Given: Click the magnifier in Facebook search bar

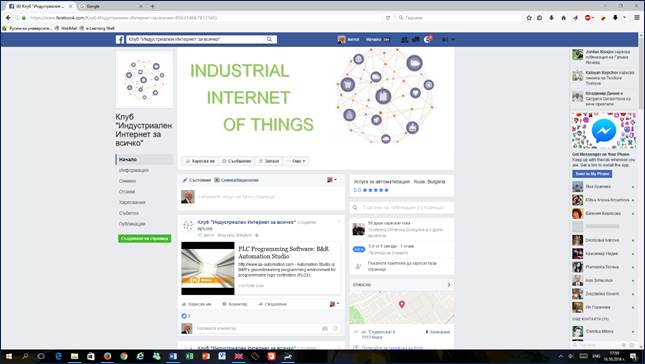Looking at the screenshot, I should 269,39.
